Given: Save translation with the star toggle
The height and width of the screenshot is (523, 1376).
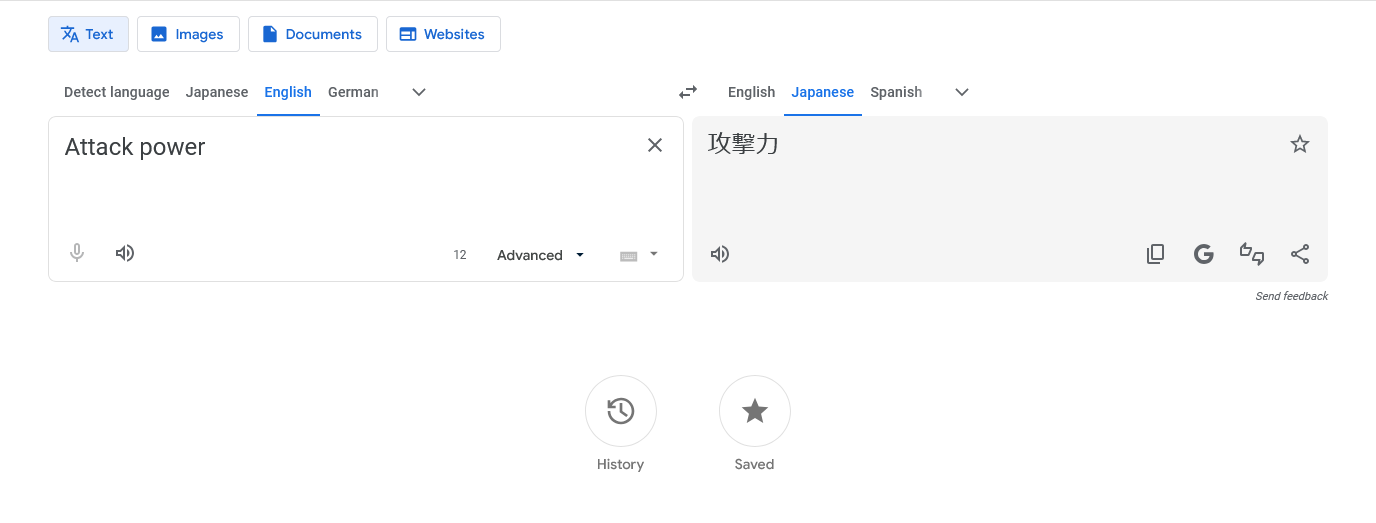Looking at the screenshot, I should click(x=1300, y=144).
